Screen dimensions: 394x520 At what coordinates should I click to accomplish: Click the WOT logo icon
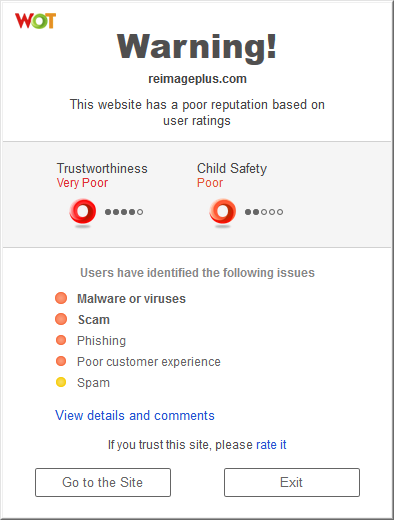35,21
